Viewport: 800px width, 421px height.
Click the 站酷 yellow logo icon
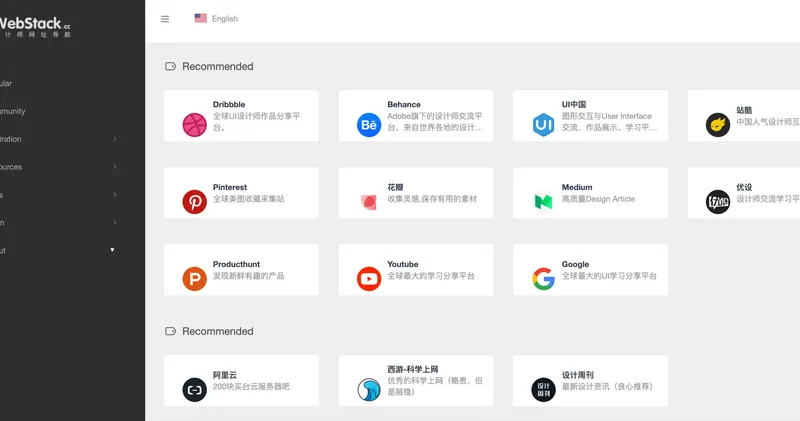click(x=717, y=125)
